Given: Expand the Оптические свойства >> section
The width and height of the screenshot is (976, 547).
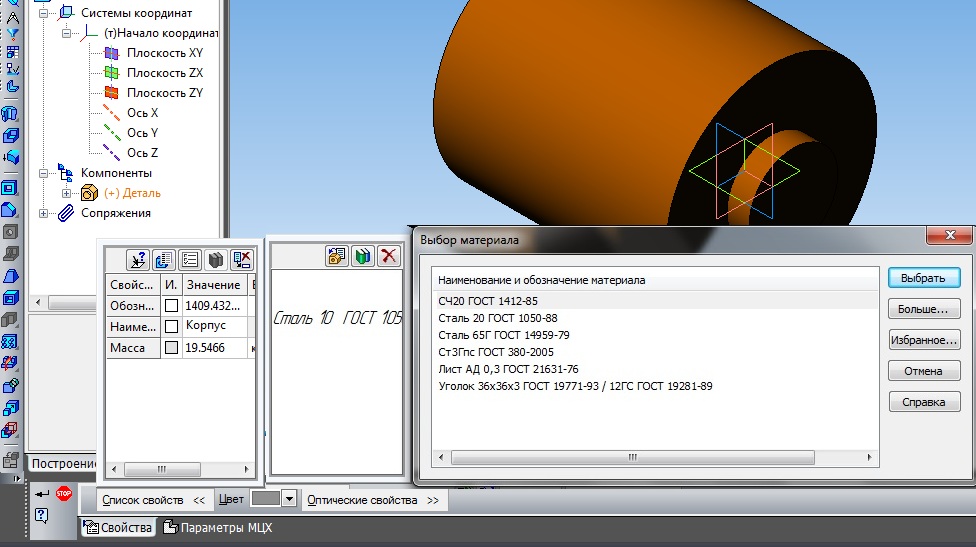Looking at the screenshot, I should [373, 500].
